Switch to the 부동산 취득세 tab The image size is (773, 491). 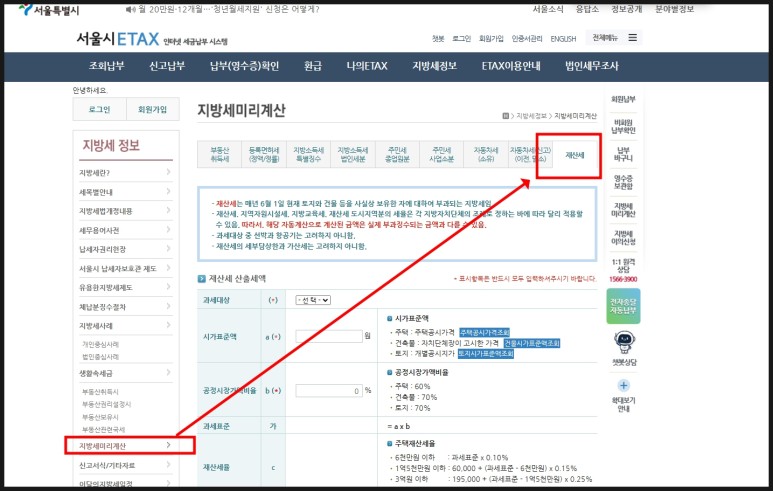tap(219, 154)
